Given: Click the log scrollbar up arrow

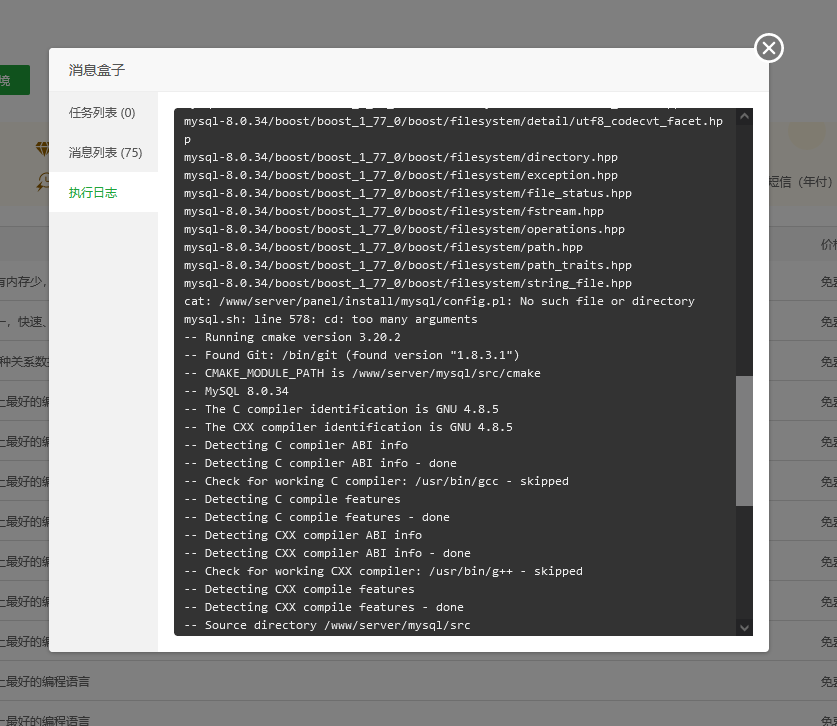Looking at the screenshot, I should click(x=744, y=116).
